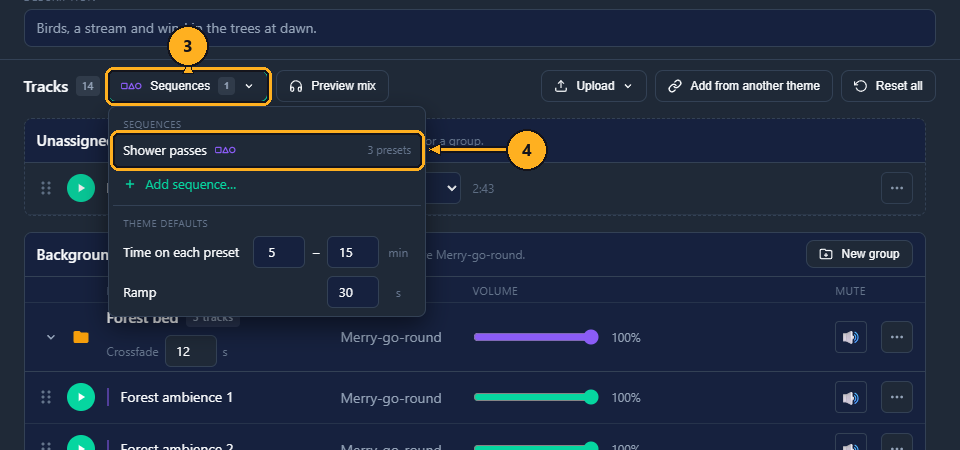Click the link icon on Add from another theme
The image size is (960, 450).
pyautogui.click(x=675, y=86)
